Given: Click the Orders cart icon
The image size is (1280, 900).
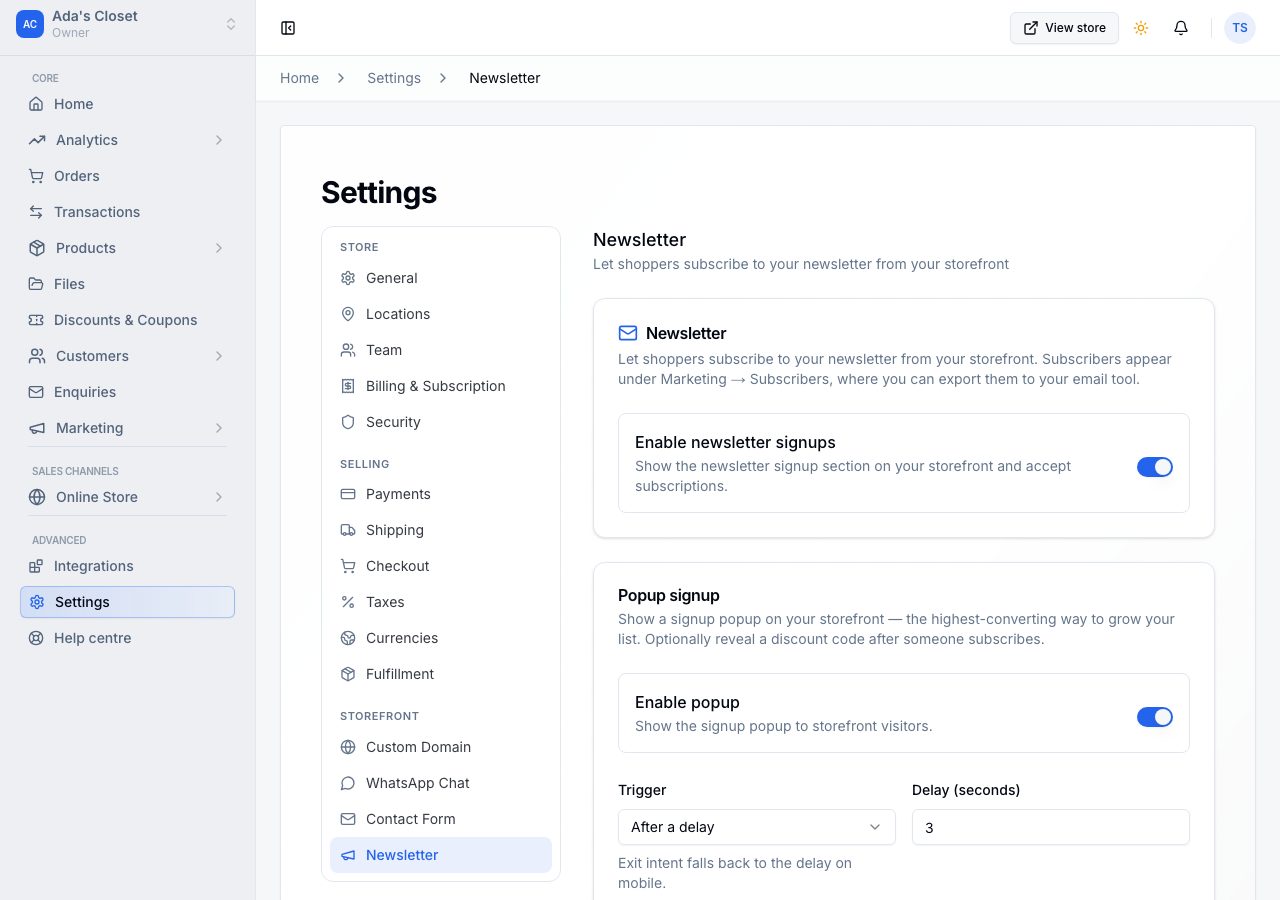Looking at the screenshot, I should tap(36, 176).
